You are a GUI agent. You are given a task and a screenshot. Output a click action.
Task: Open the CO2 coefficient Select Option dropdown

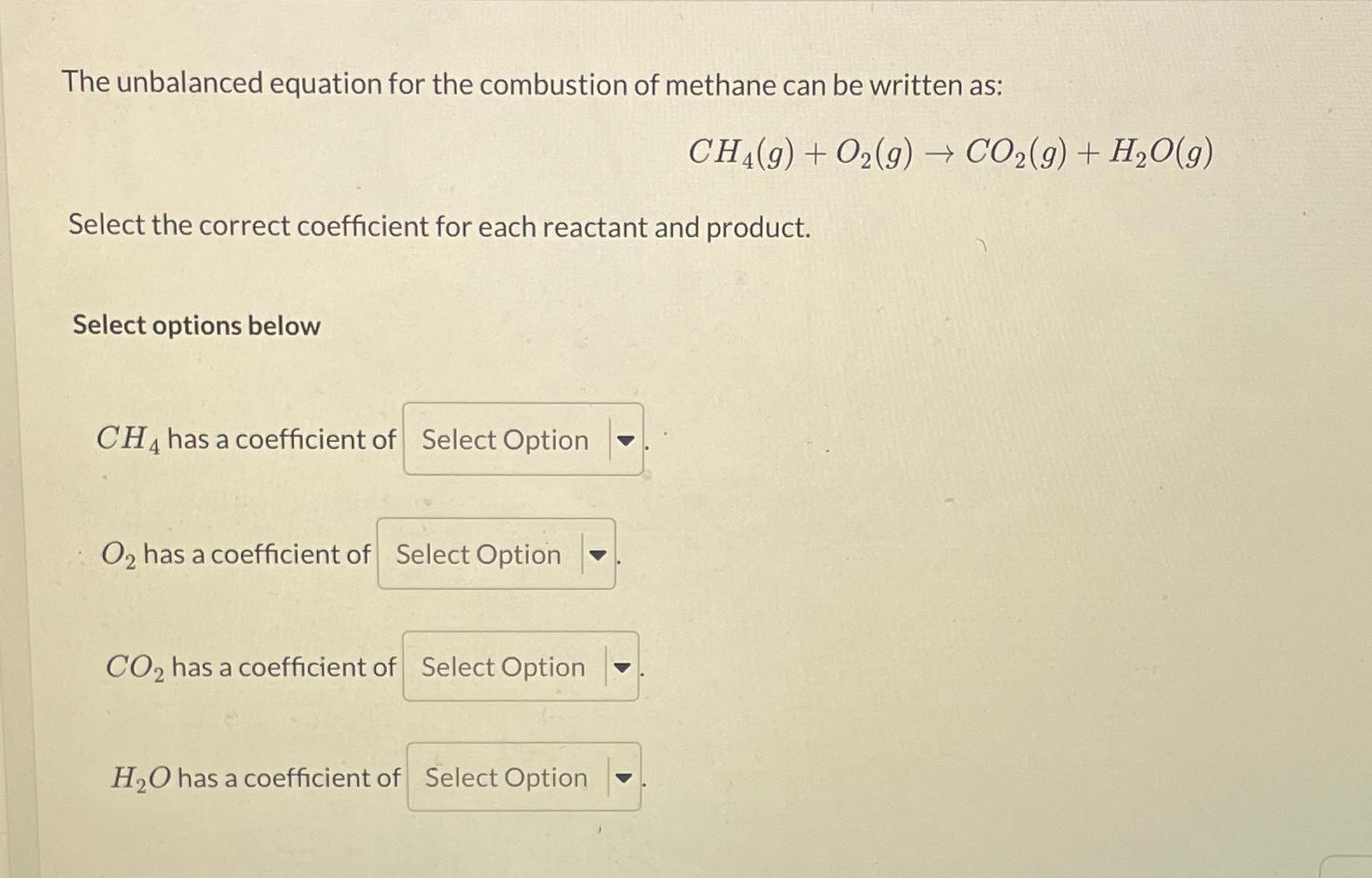[x=500, y=668]
